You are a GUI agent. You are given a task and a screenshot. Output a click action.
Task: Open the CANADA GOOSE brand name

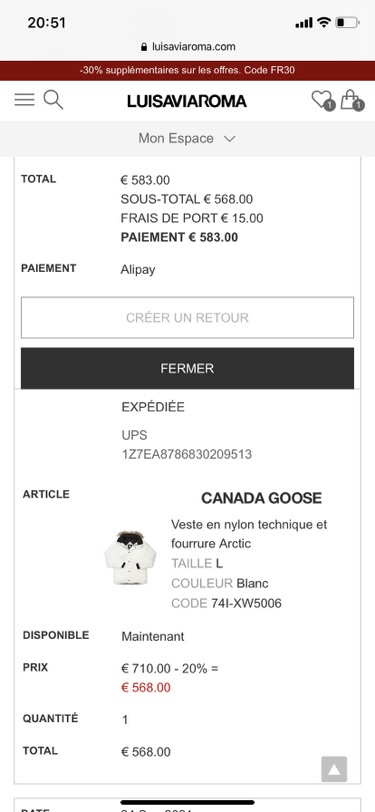[262, 498]
